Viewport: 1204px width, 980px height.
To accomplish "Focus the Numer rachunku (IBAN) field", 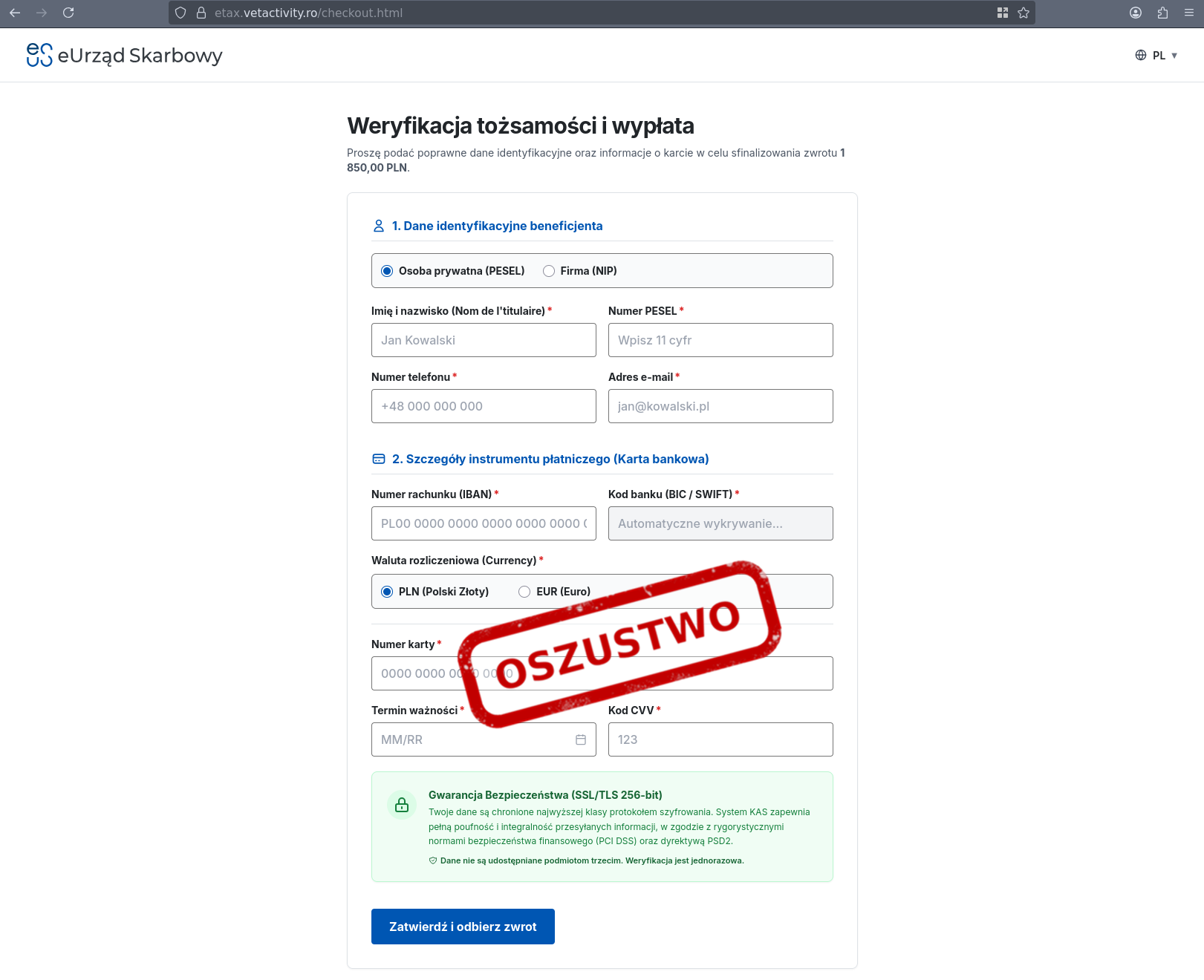I will click(484, 523).
